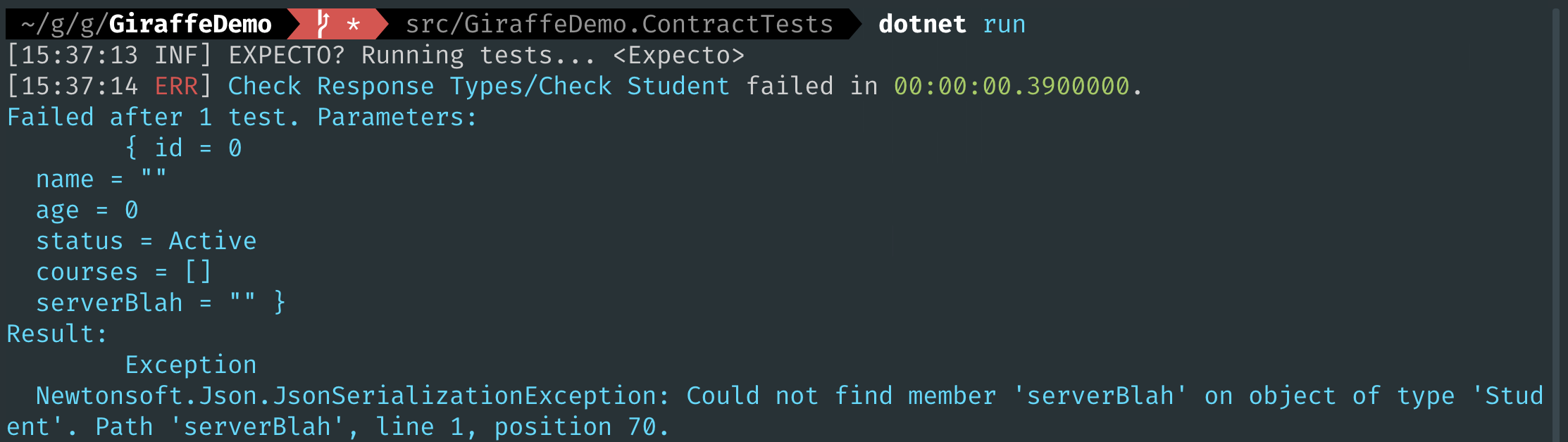Click the dotnet command word
Screen dimensions: 1568x442
point(921,25)
